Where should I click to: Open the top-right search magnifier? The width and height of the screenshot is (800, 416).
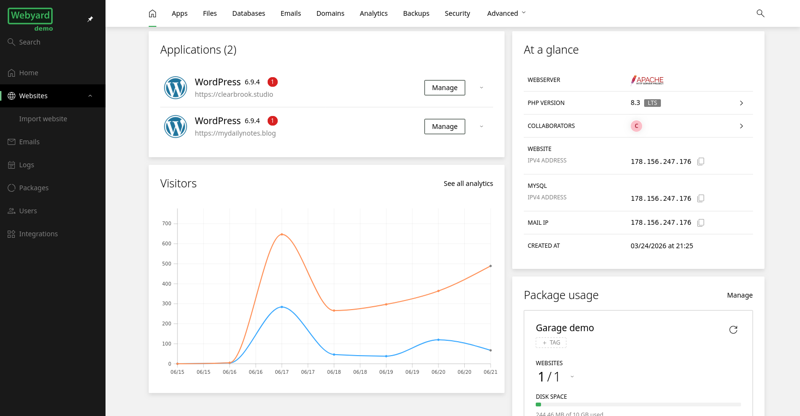[x=760, y=13]
